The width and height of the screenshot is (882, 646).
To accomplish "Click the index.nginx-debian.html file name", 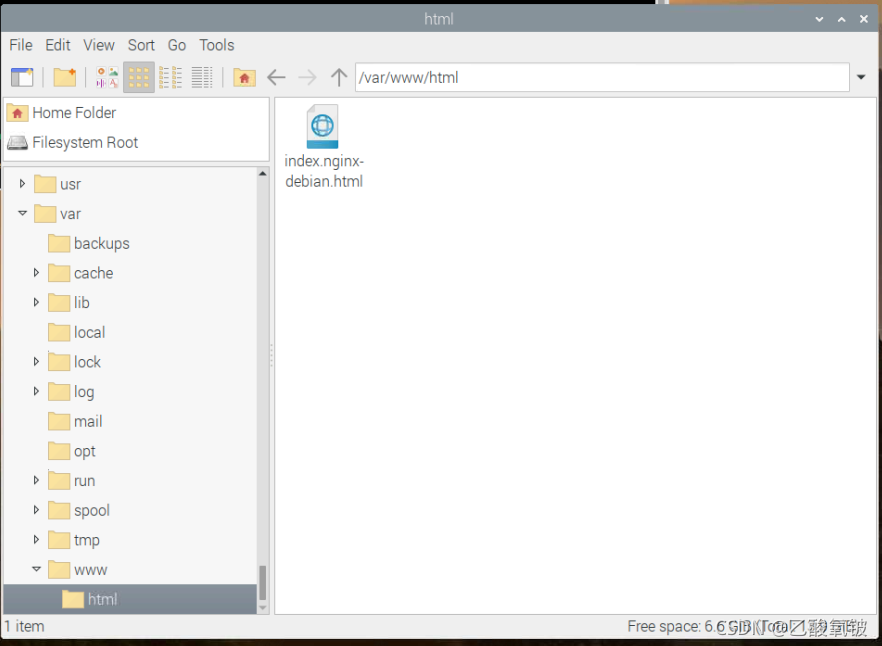I will (324, 171).
